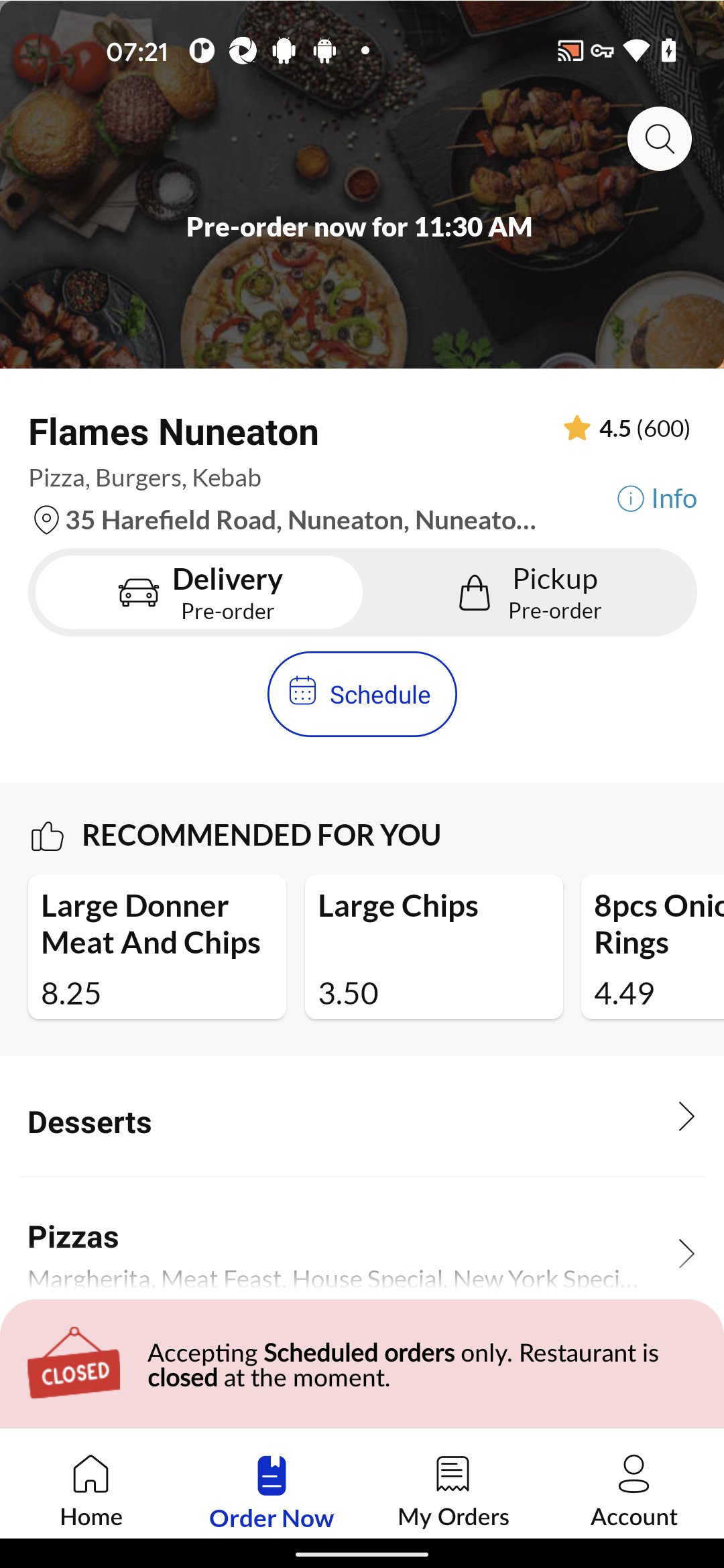Select Delivery Pre-order option
724x1568 pixels.
point(199,592)
